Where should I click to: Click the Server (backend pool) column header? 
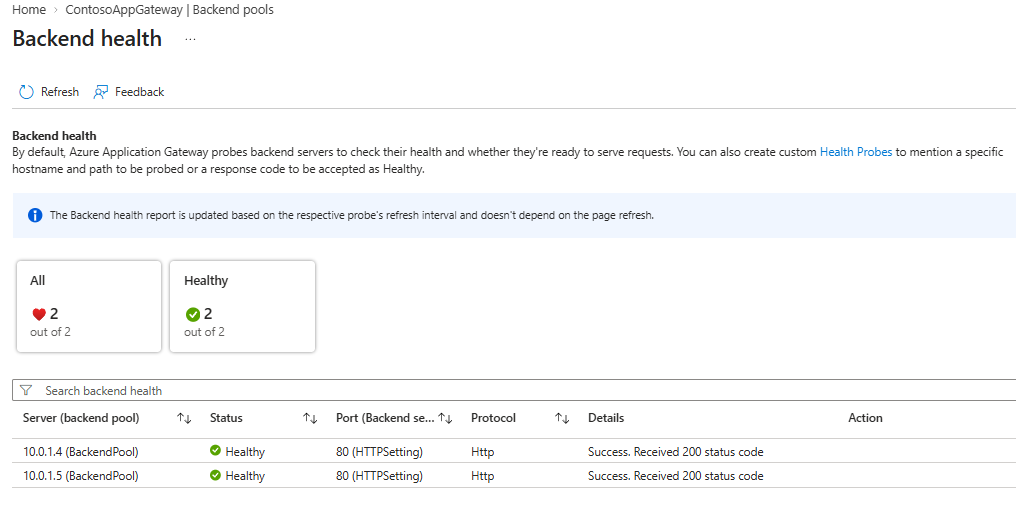click(x=81, y=418)
